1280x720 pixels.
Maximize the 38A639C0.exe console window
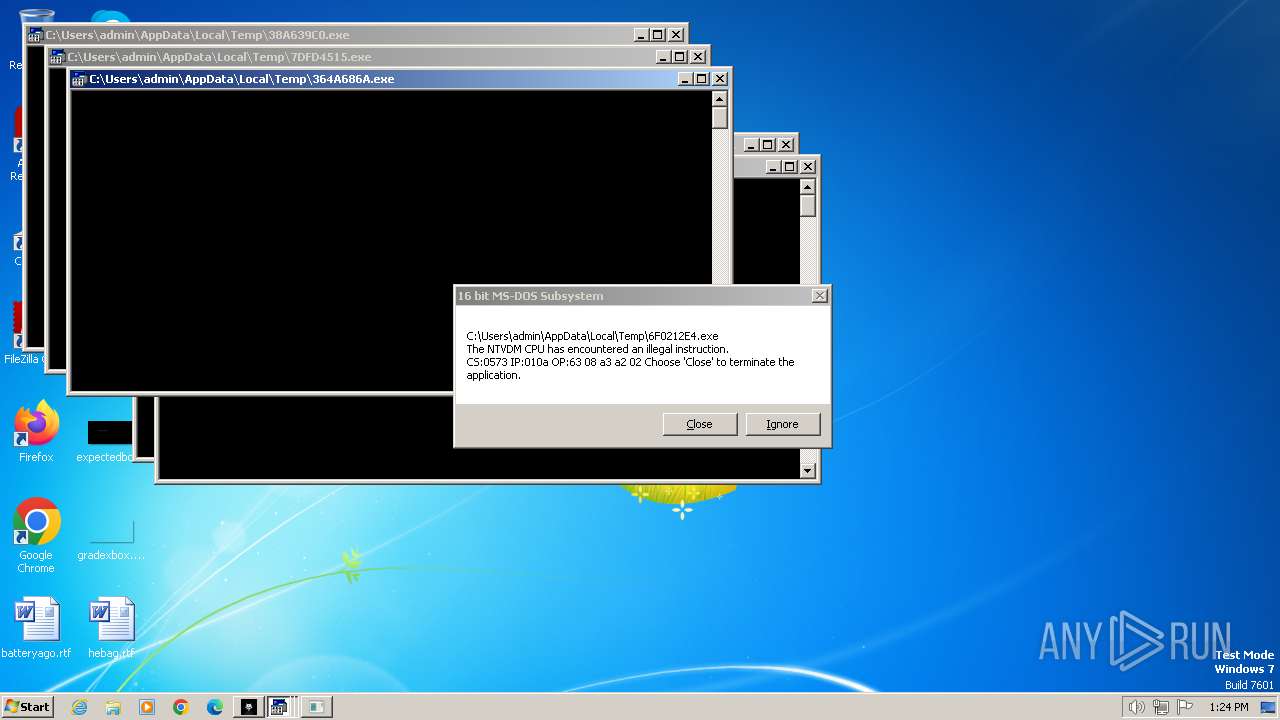[x=657, y=35]
